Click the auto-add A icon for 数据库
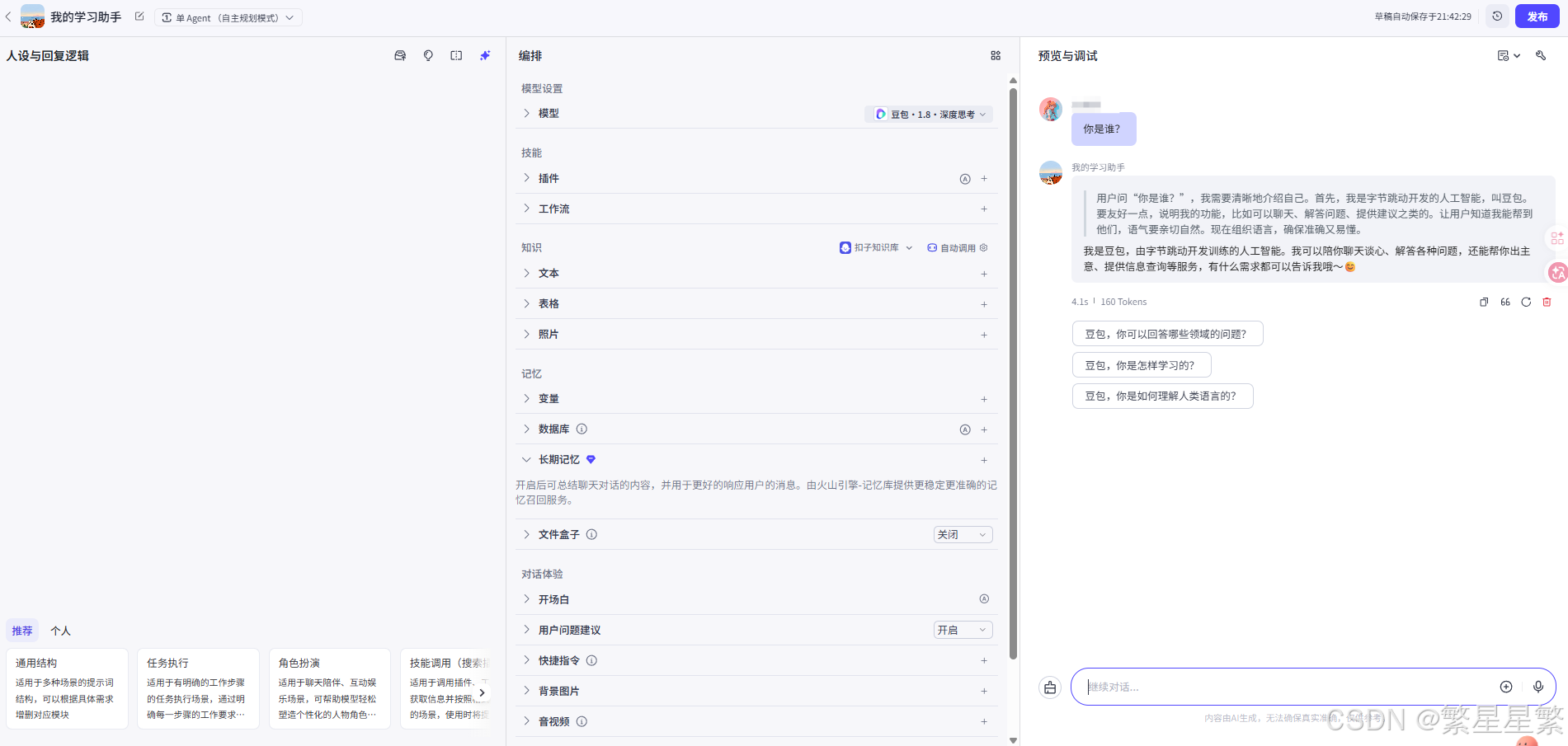Screen dimensions: 1568x746 pos(965,429)
